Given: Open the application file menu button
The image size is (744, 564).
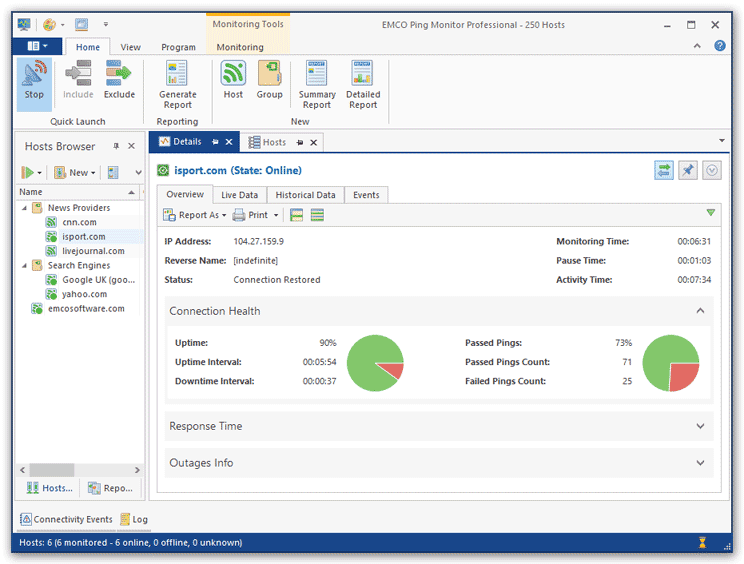Looking at the screenshot, I should 37,46.
